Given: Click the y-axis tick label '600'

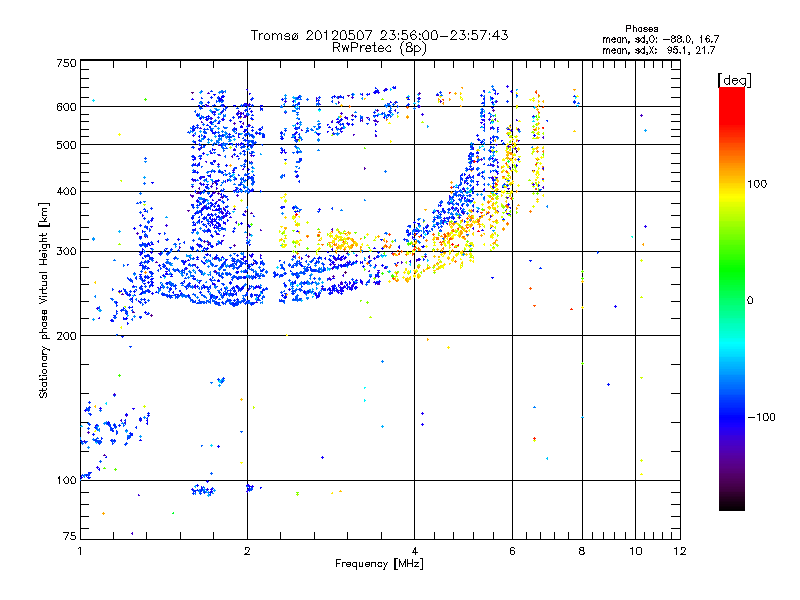Looking at the screenshot, I should point(66,107).
